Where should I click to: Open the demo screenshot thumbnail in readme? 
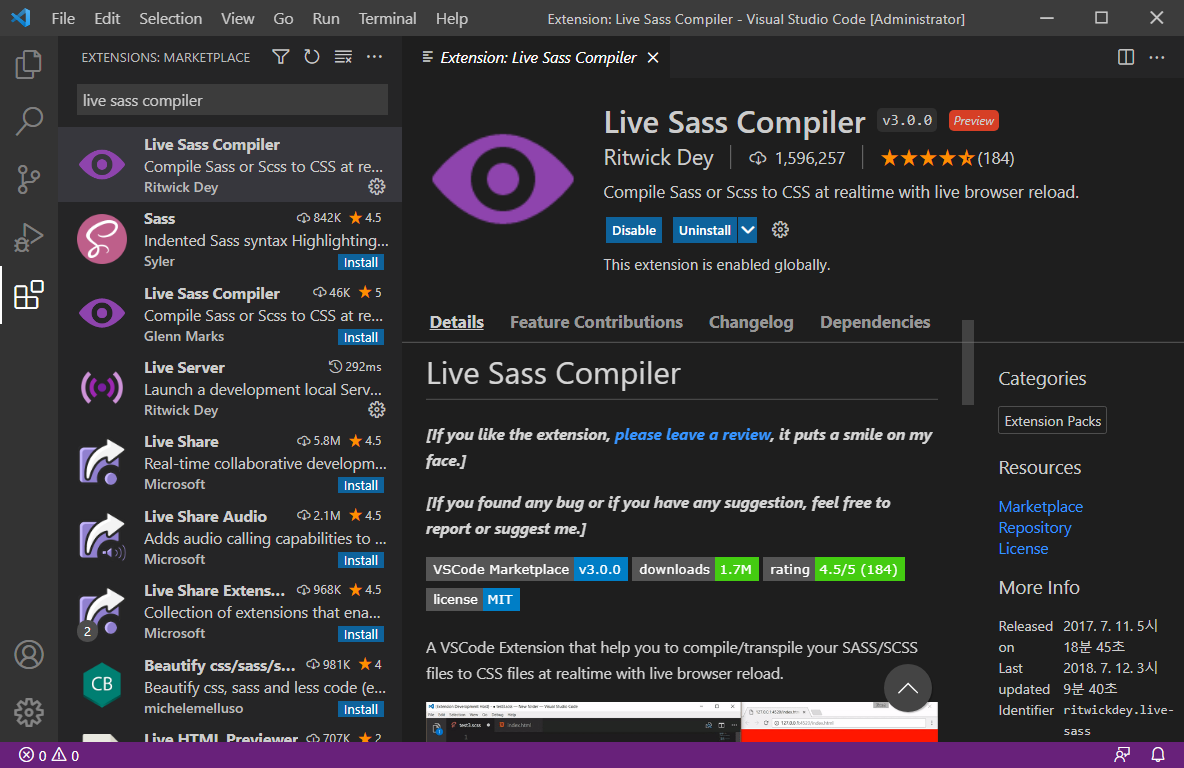pos(682,722)
